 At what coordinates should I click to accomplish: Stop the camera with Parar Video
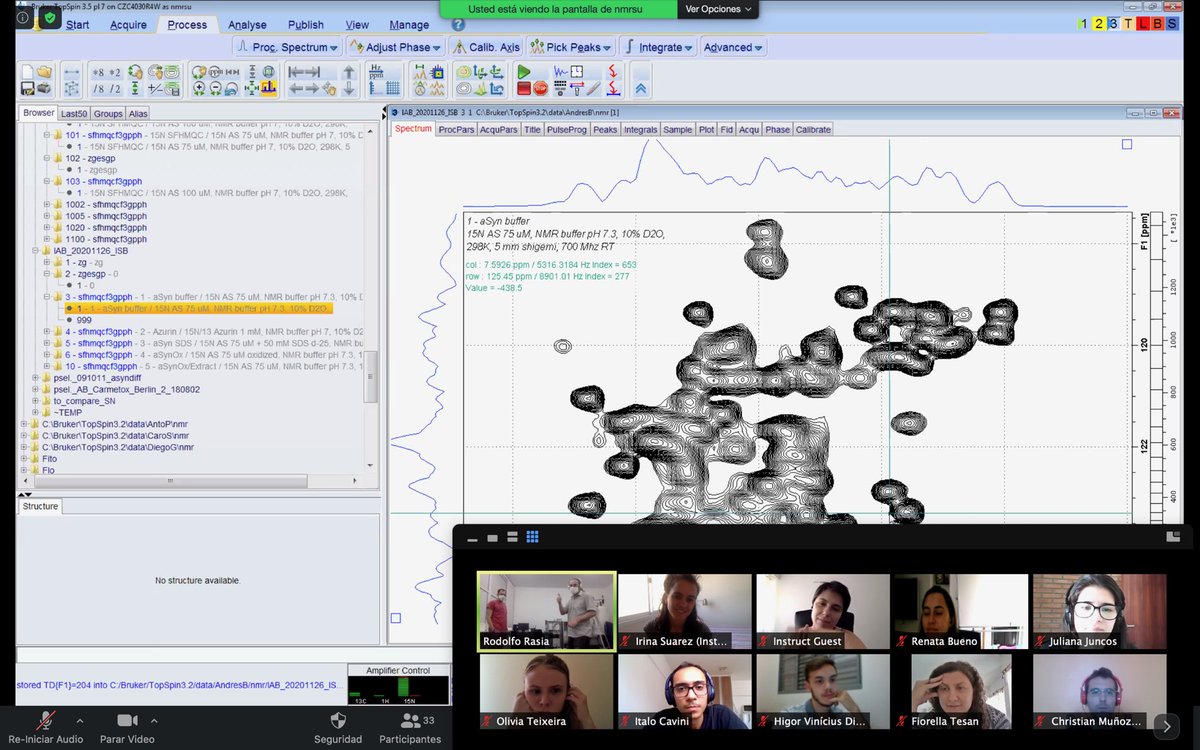click(128, 727)
